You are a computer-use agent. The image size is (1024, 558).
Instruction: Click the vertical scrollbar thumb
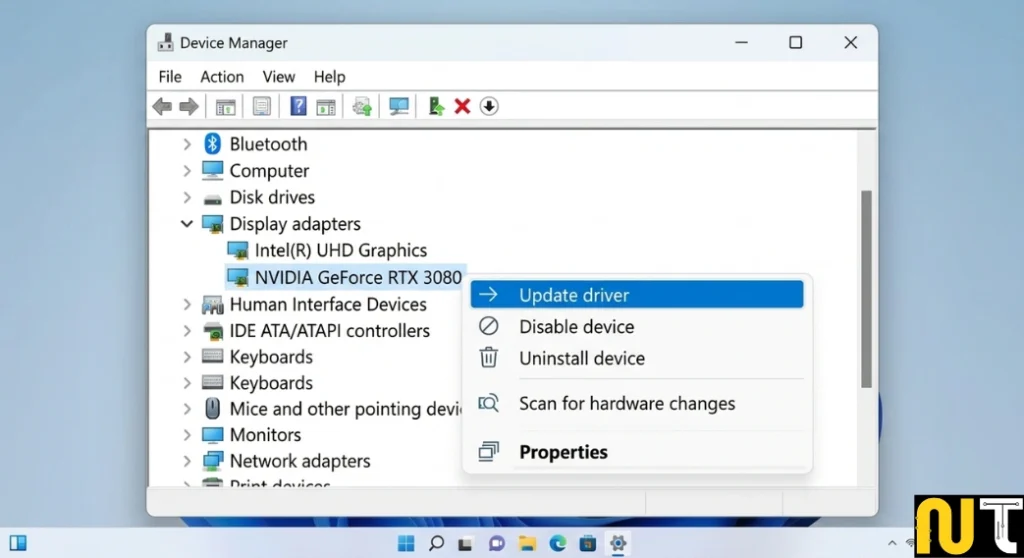[866, 289]
